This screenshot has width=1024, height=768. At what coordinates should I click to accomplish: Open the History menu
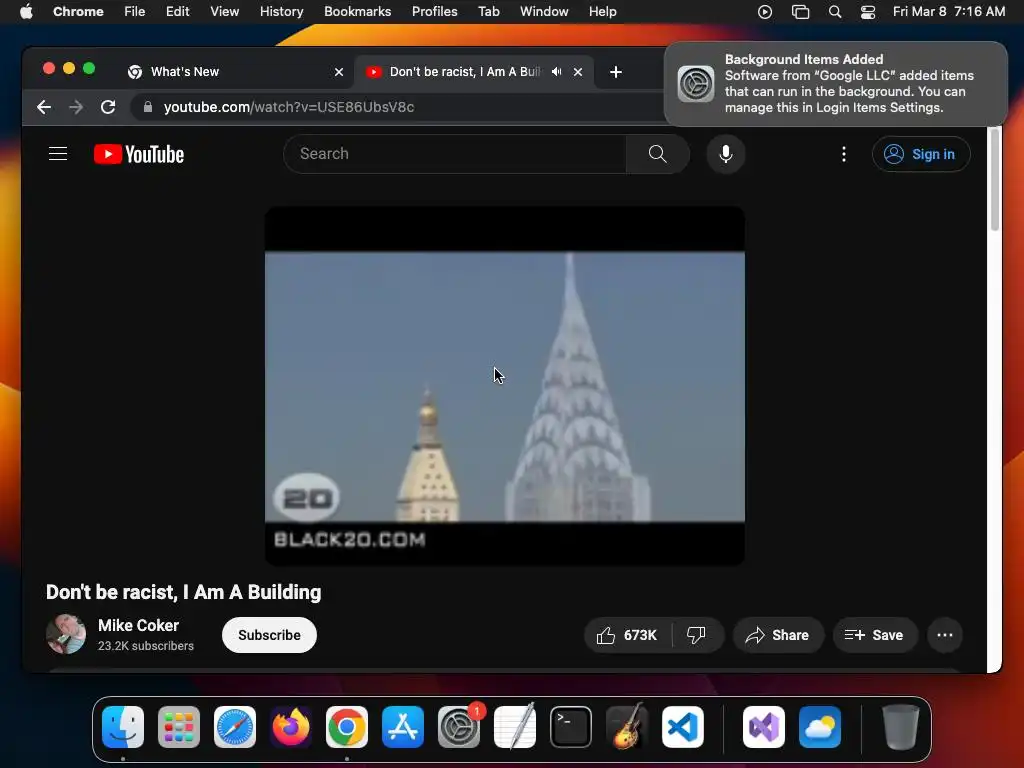(281, 12)
